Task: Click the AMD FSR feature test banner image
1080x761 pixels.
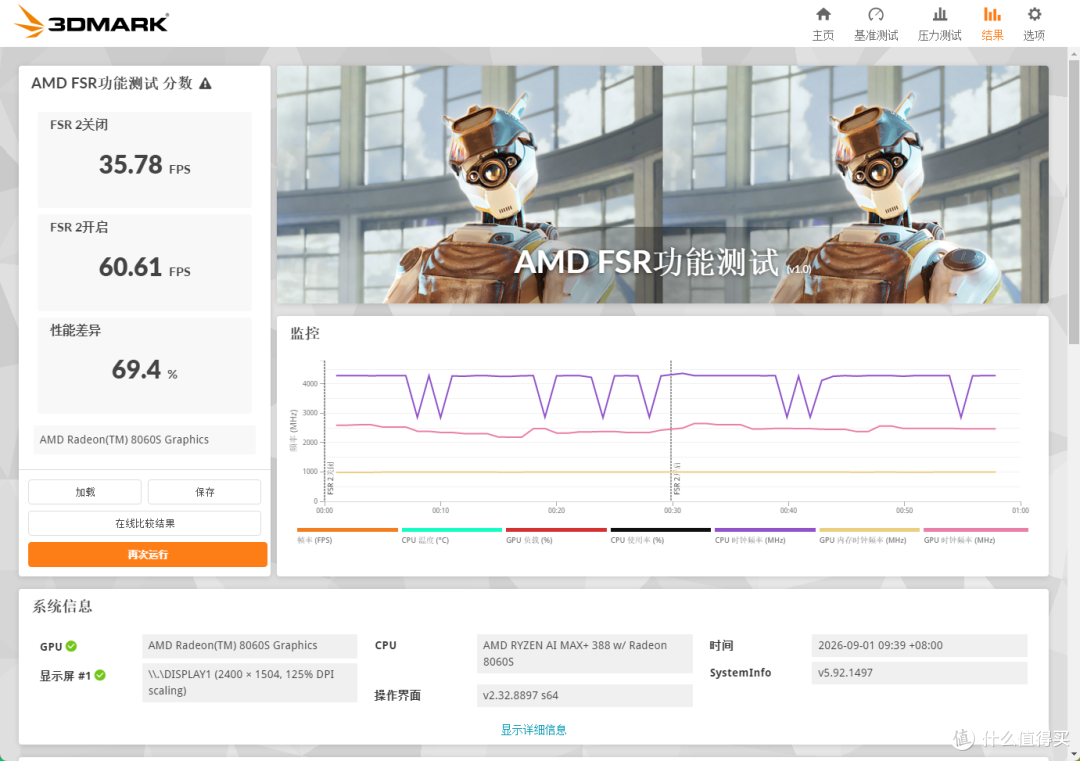Action: tap(663, 185)
